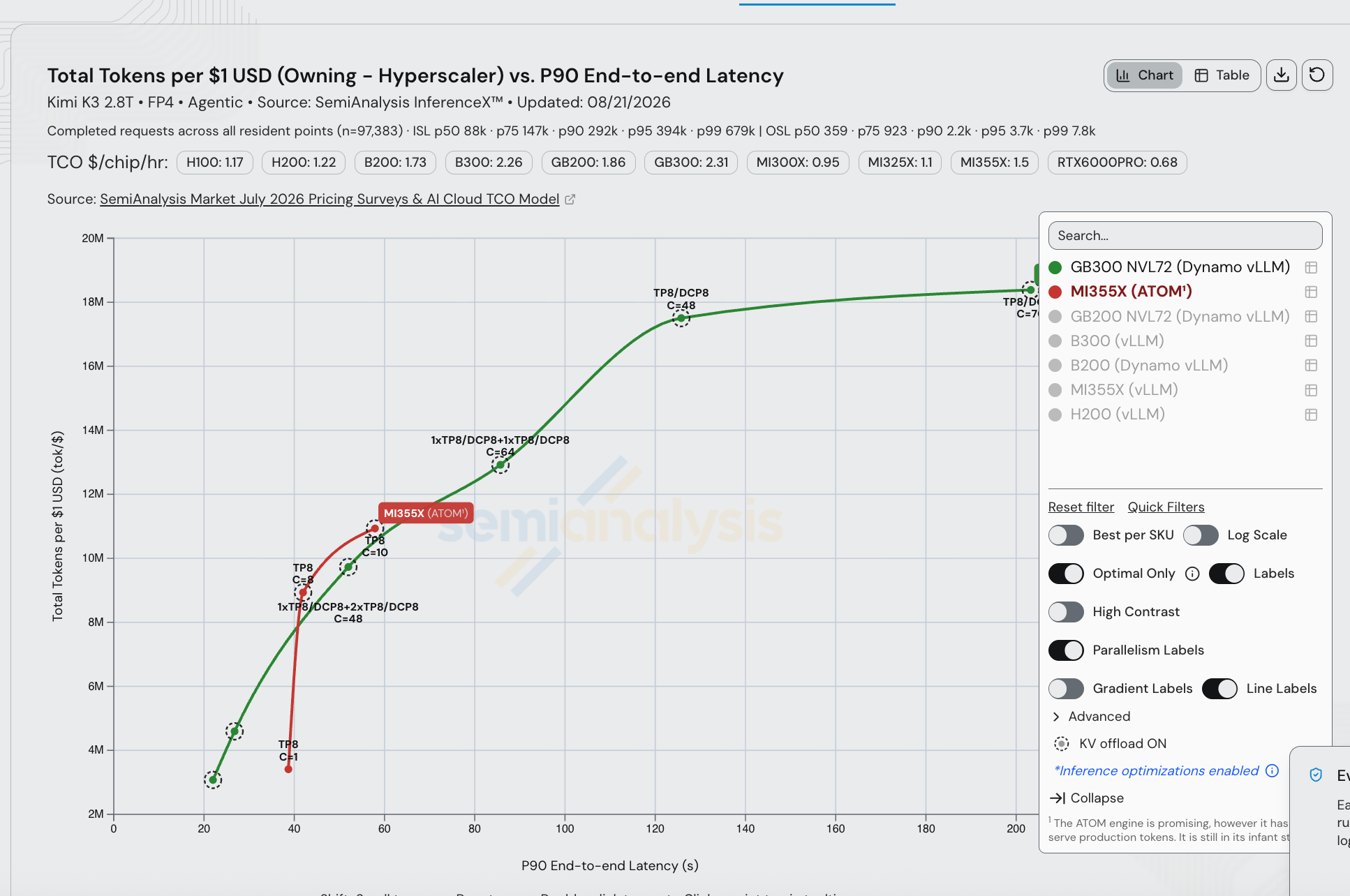
Task: Click the TP8/DCP8 C=48 data point
Action: (x=681, y=318)
